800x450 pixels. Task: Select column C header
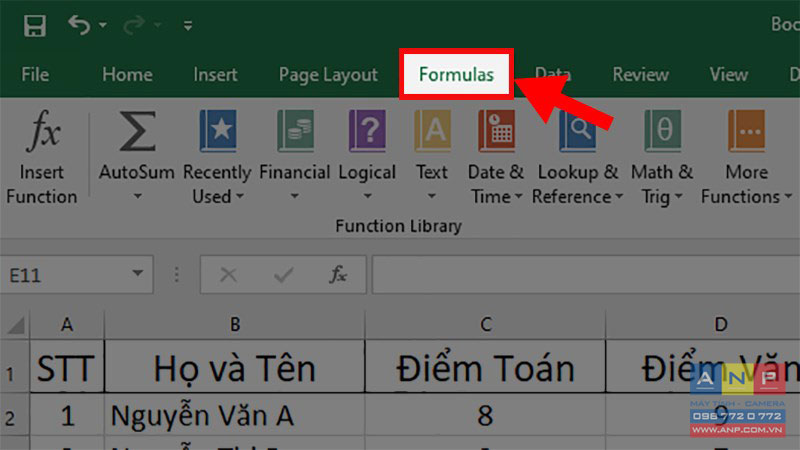(x=485, y=324)
